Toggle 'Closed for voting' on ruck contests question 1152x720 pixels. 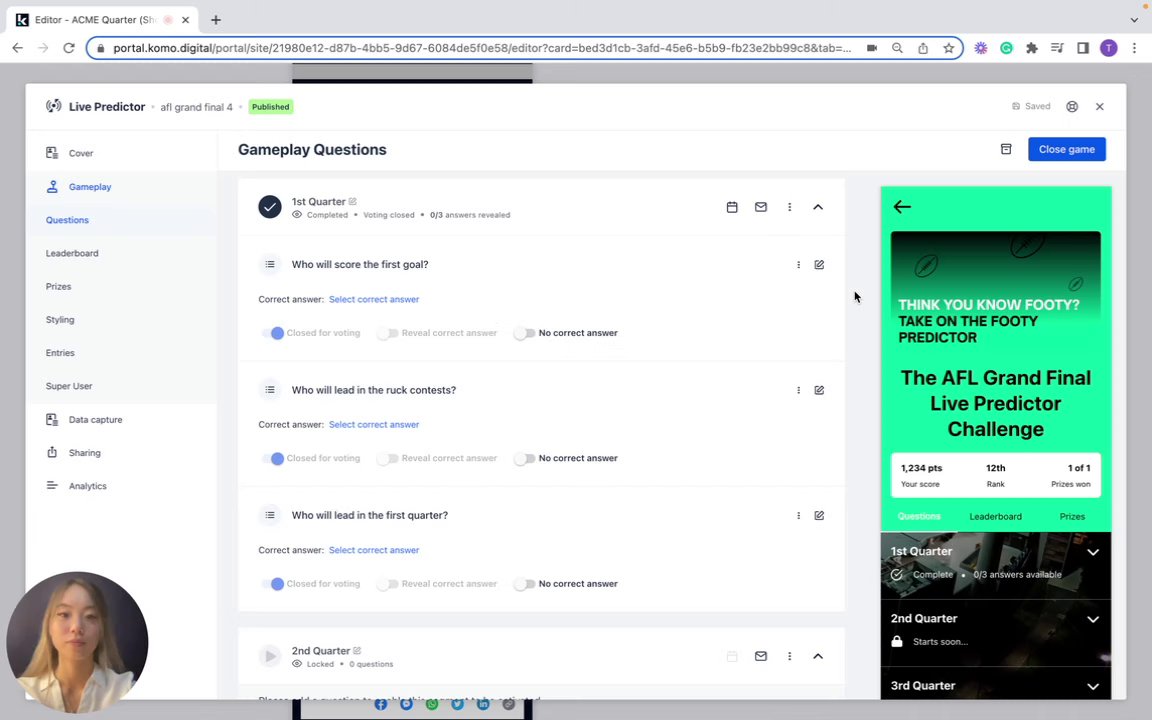(x=273, y=458)
